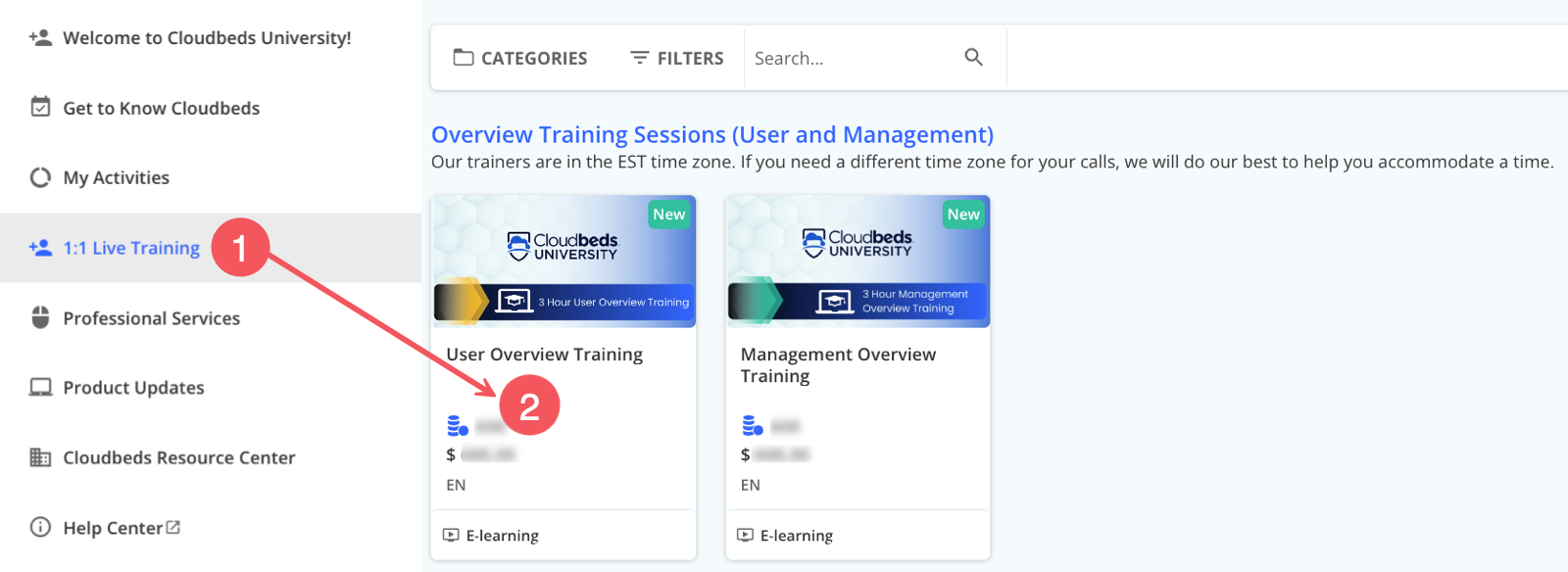Open the User Overview Training course title
1568x572 pixels.
coord(545,355)
